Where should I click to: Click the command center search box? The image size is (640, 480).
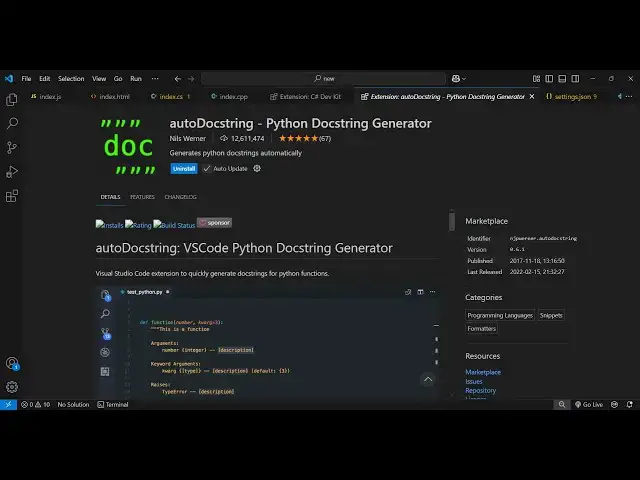pos(323,78)
